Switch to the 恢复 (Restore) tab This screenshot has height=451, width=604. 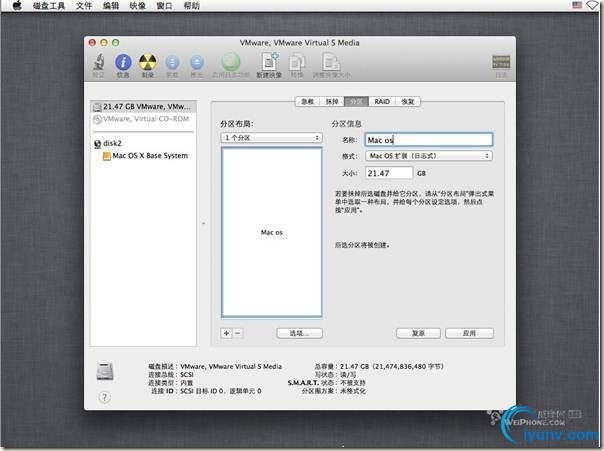click(x=408, y=102)
